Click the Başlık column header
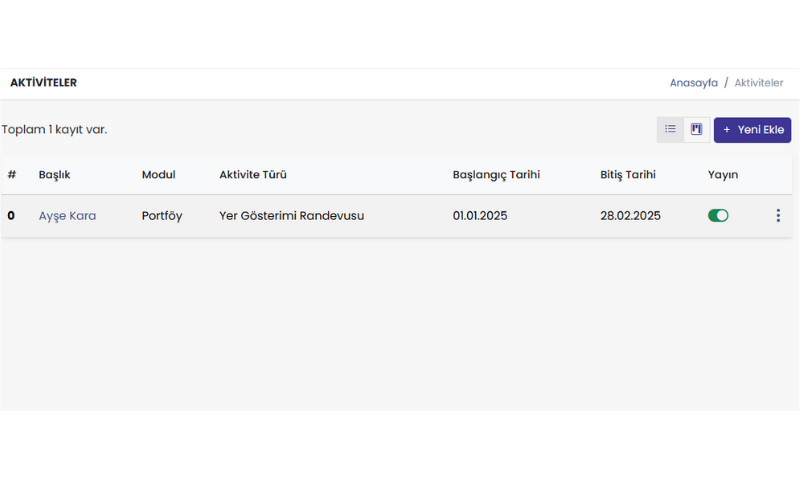800x500 pixels. click(54, 174)
